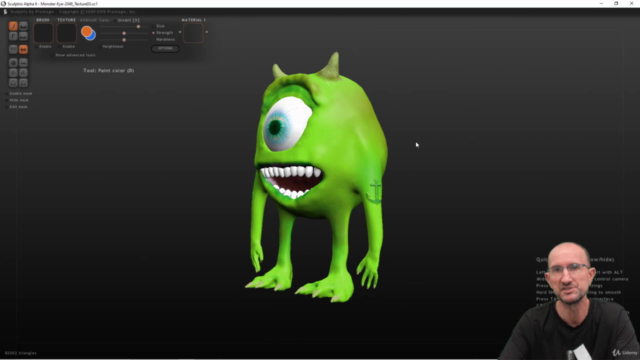Enable the Texture checkbox

click(x=60, y=47)
